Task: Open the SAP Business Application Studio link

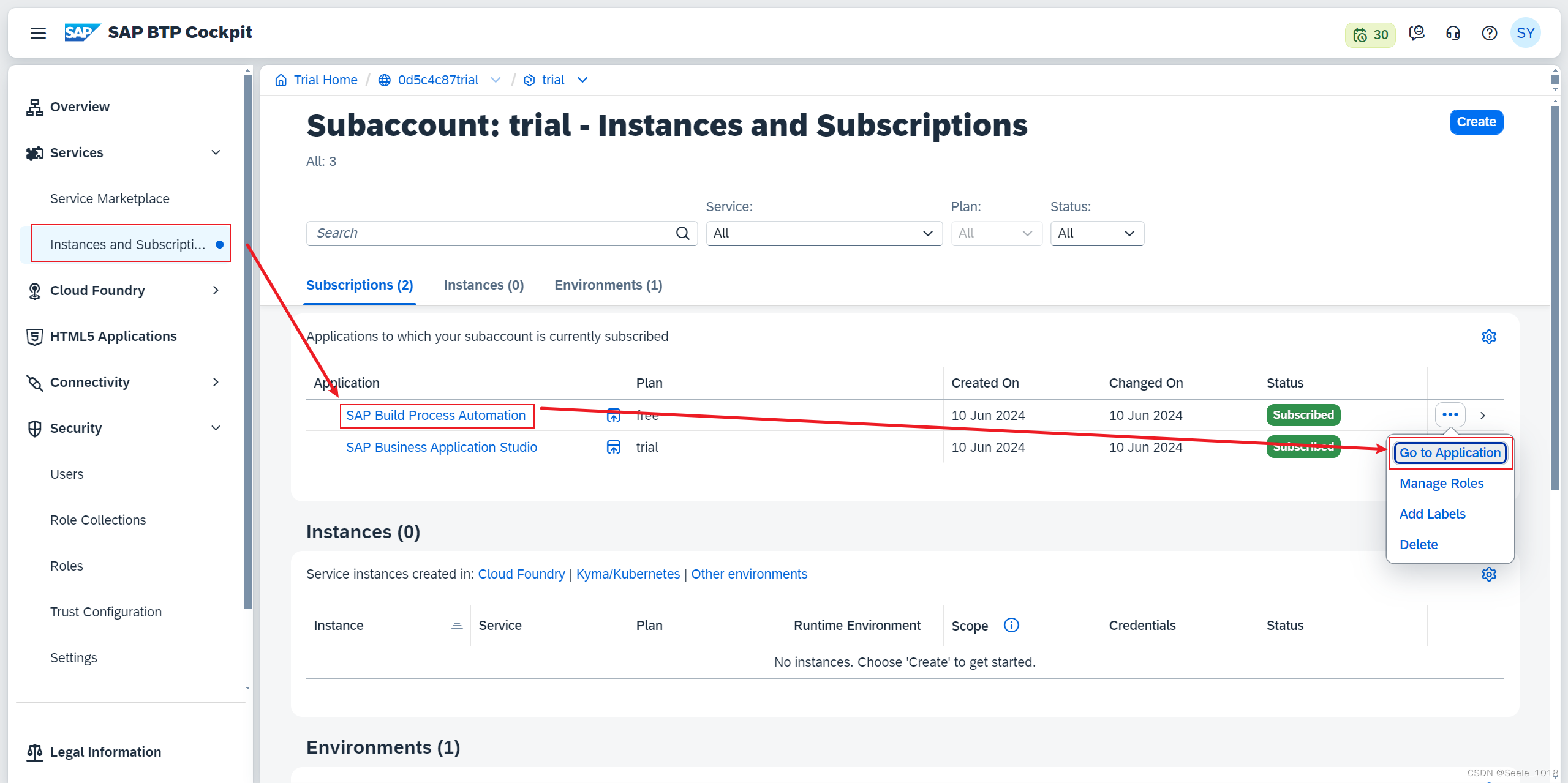Action: [x=441, y=448]
